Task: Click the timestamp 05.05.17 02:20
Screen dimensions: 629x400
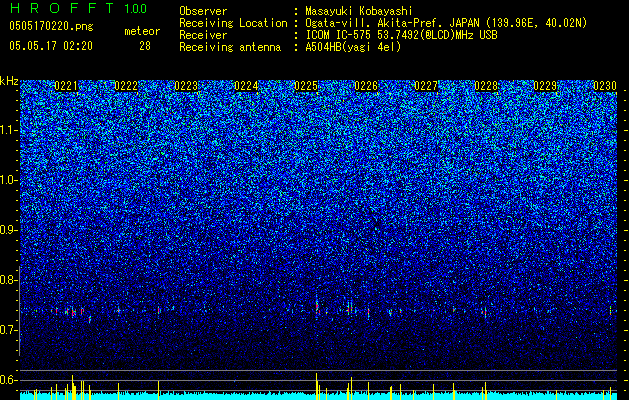Action: [51, 46]
